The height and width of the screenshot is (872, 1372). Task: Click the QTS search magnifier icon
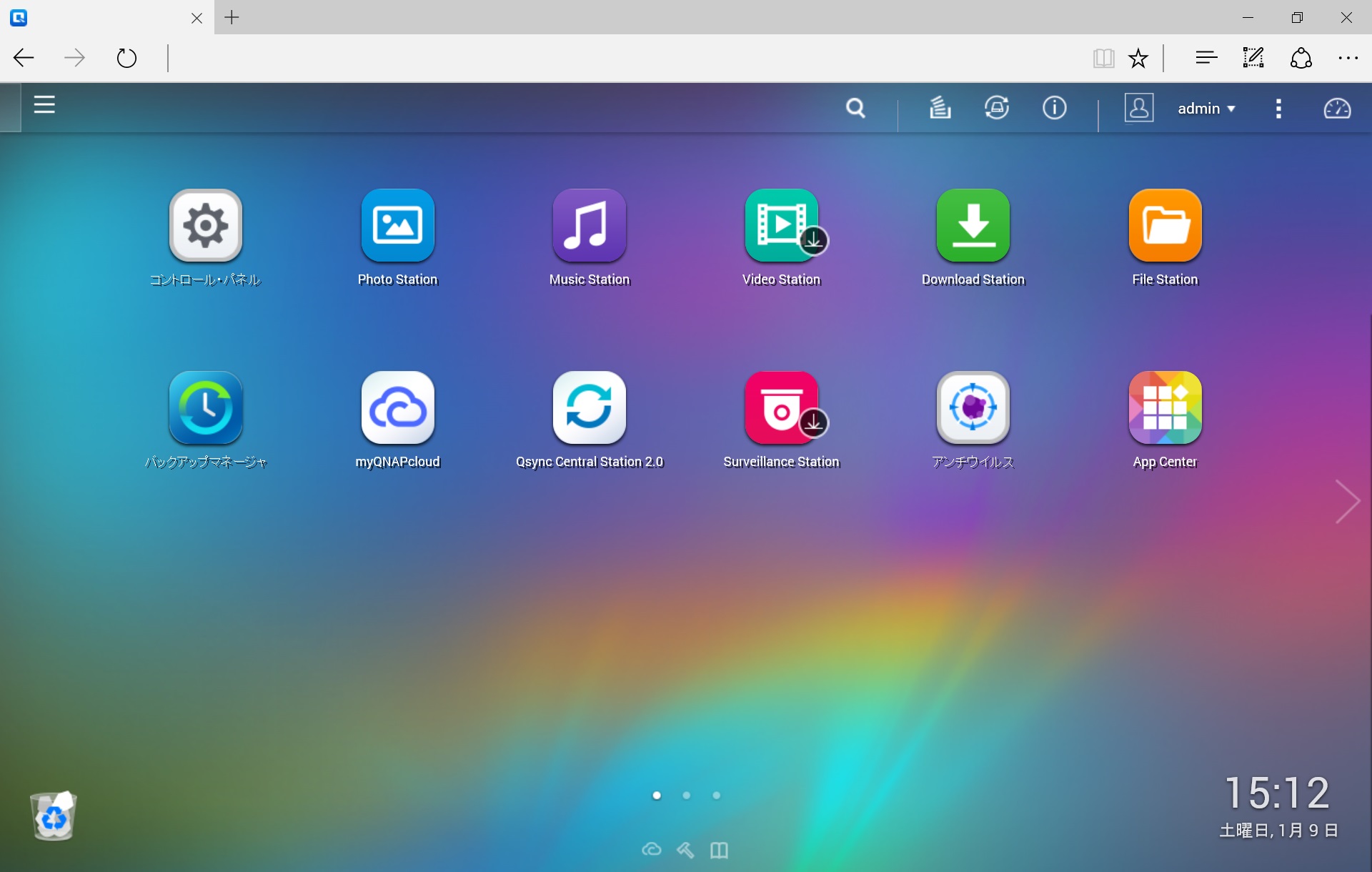(x=855, y=108)
